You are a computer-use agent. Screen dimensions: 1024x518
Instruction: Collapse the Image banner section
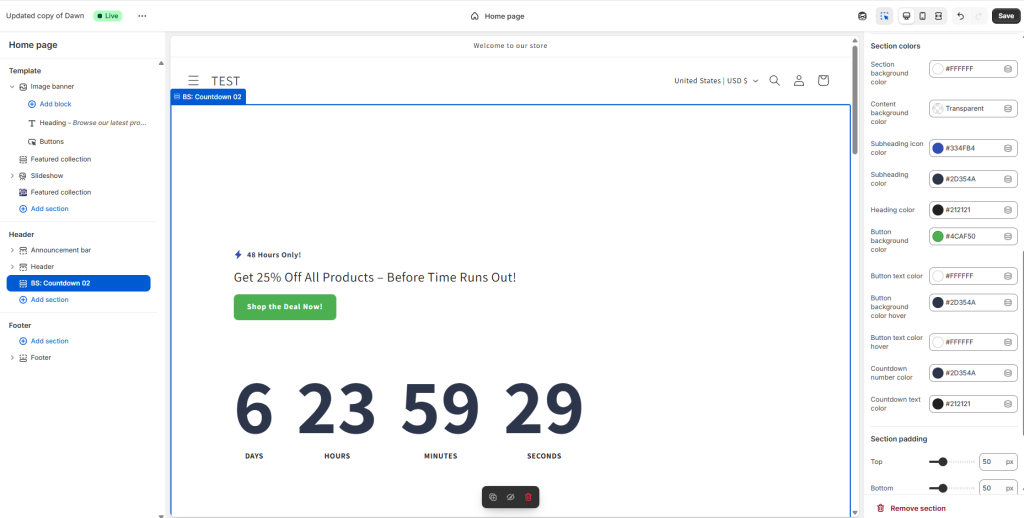(12, 87)
